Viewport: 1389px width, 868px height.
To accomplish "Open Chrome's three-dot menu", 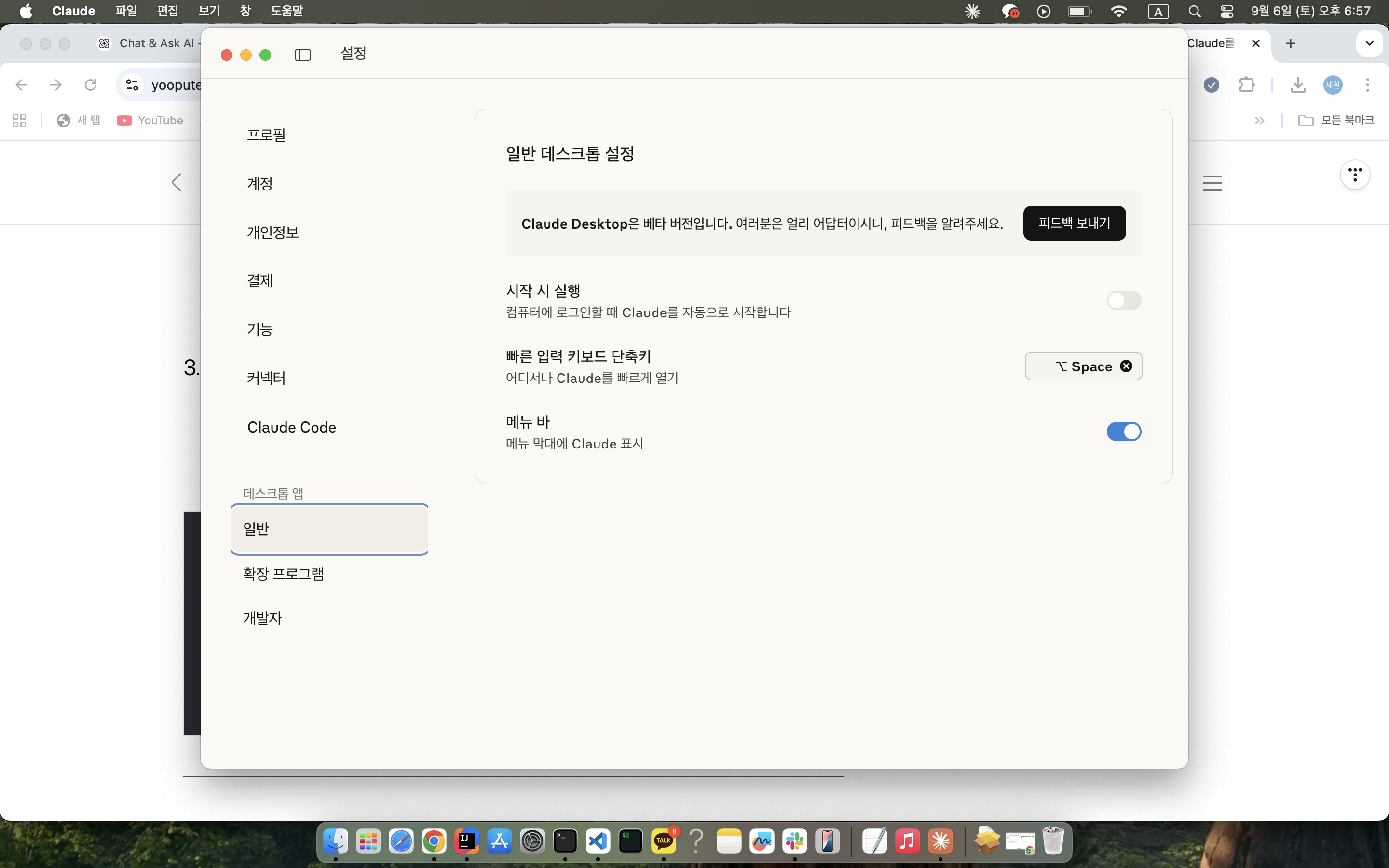I will [1368, 85].
